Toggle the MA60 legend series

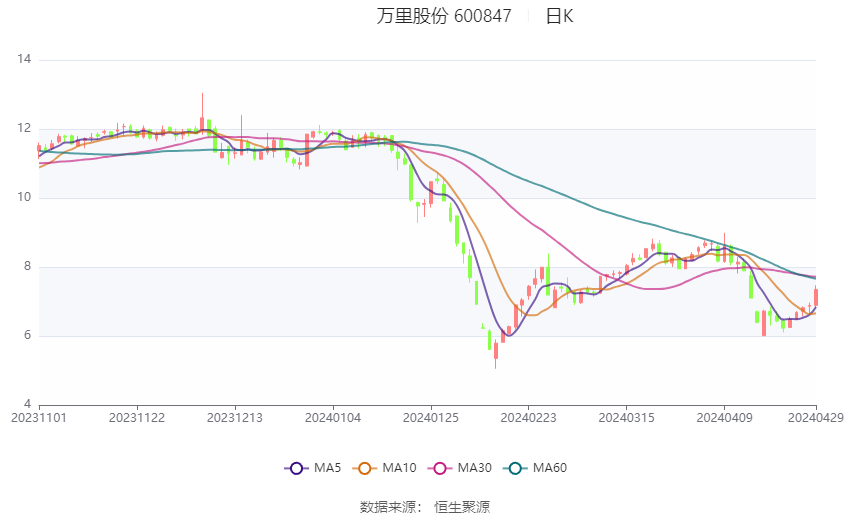pyautogui.click(x=535, y=468)
